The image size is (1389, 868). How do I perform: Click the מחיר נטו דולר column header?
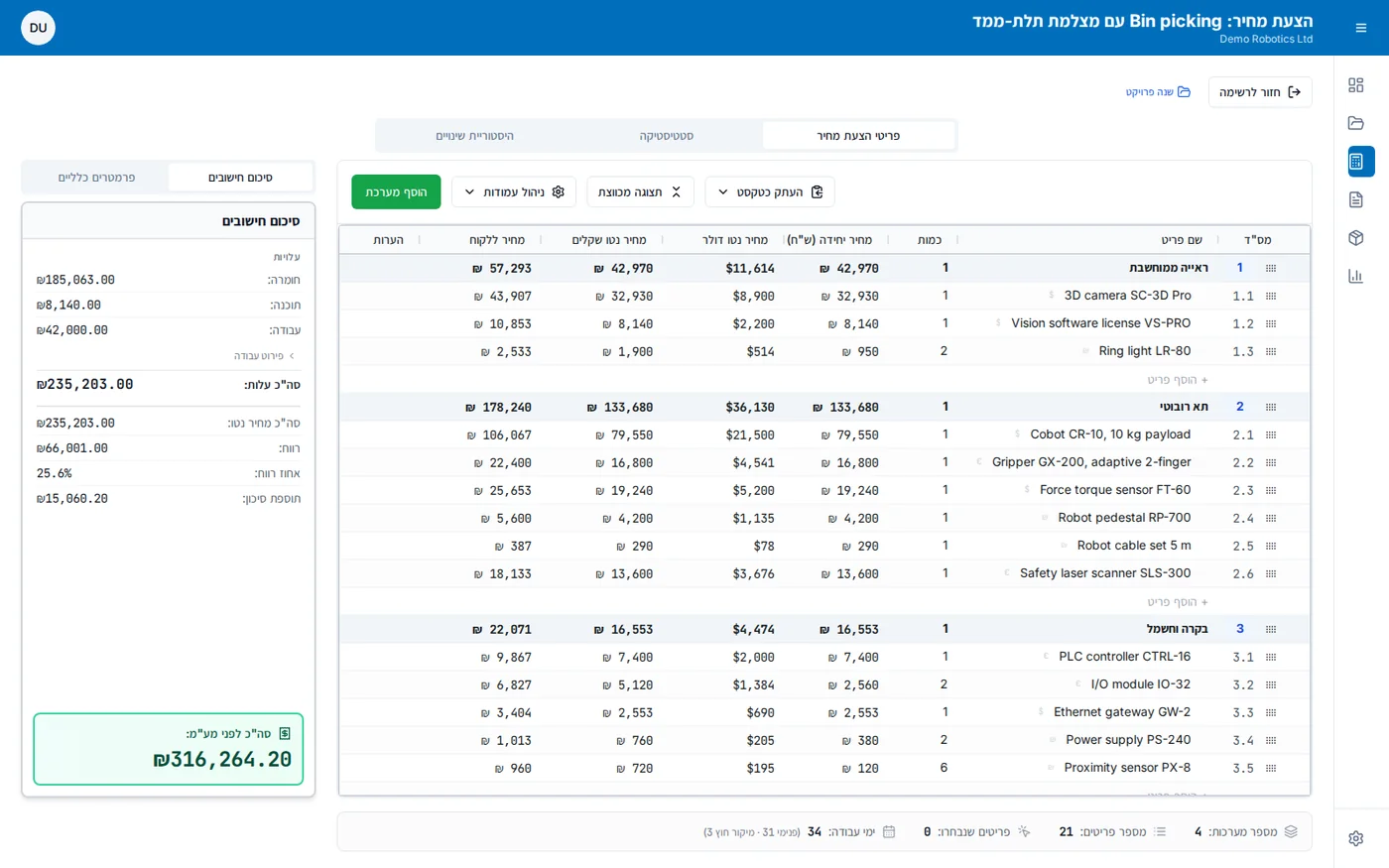click(x=735, y=240)
